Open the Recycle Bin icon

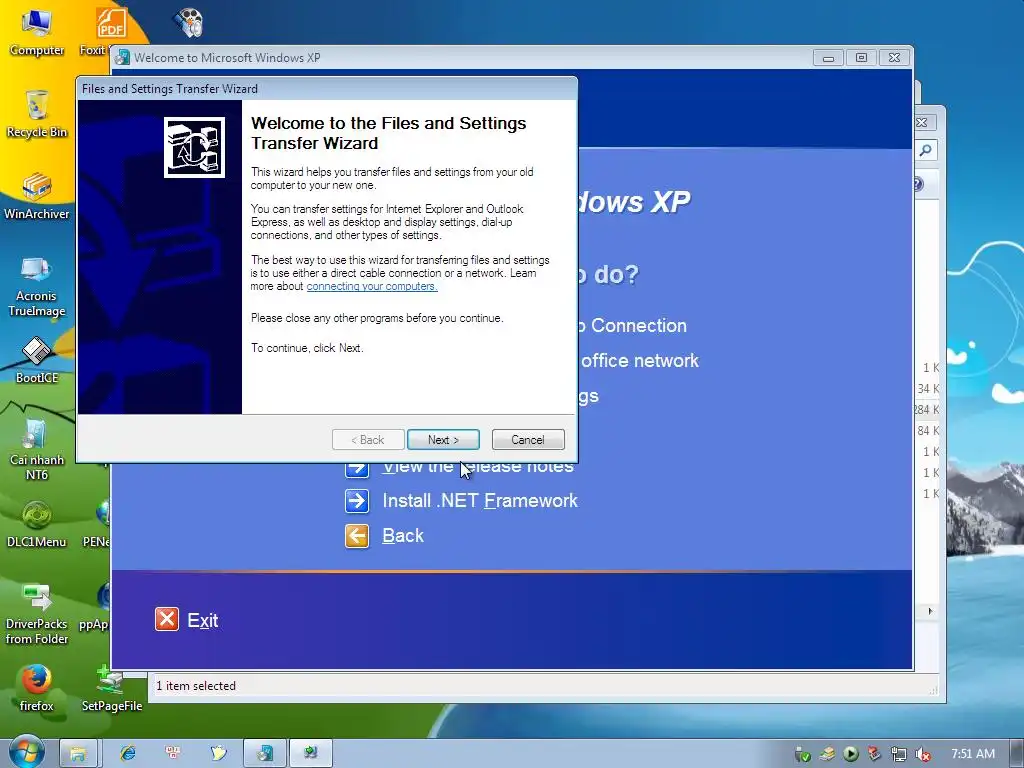[37, 115]
